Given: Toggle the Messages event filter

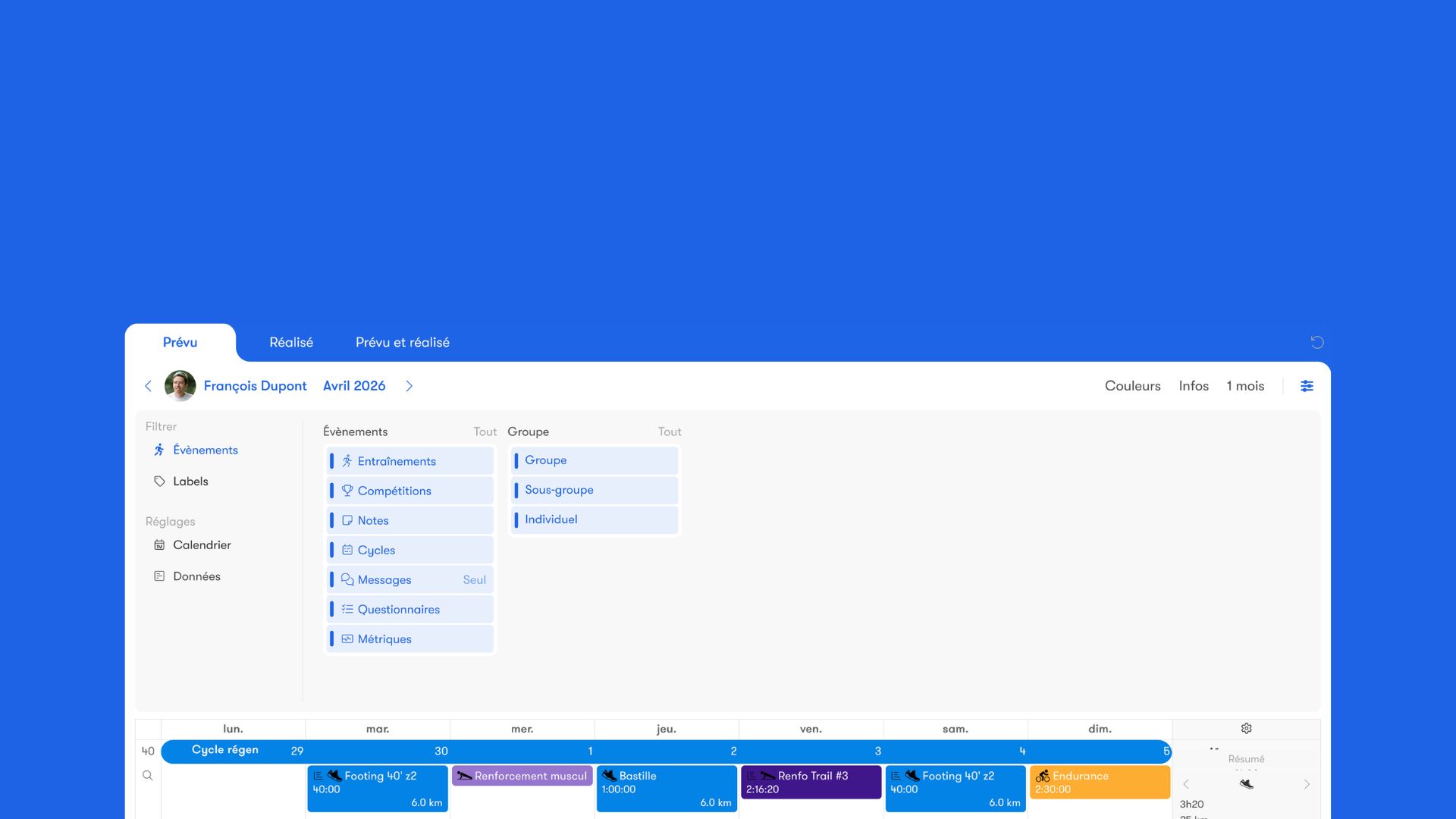Looking at the screenshot, I should coord(410,579).
